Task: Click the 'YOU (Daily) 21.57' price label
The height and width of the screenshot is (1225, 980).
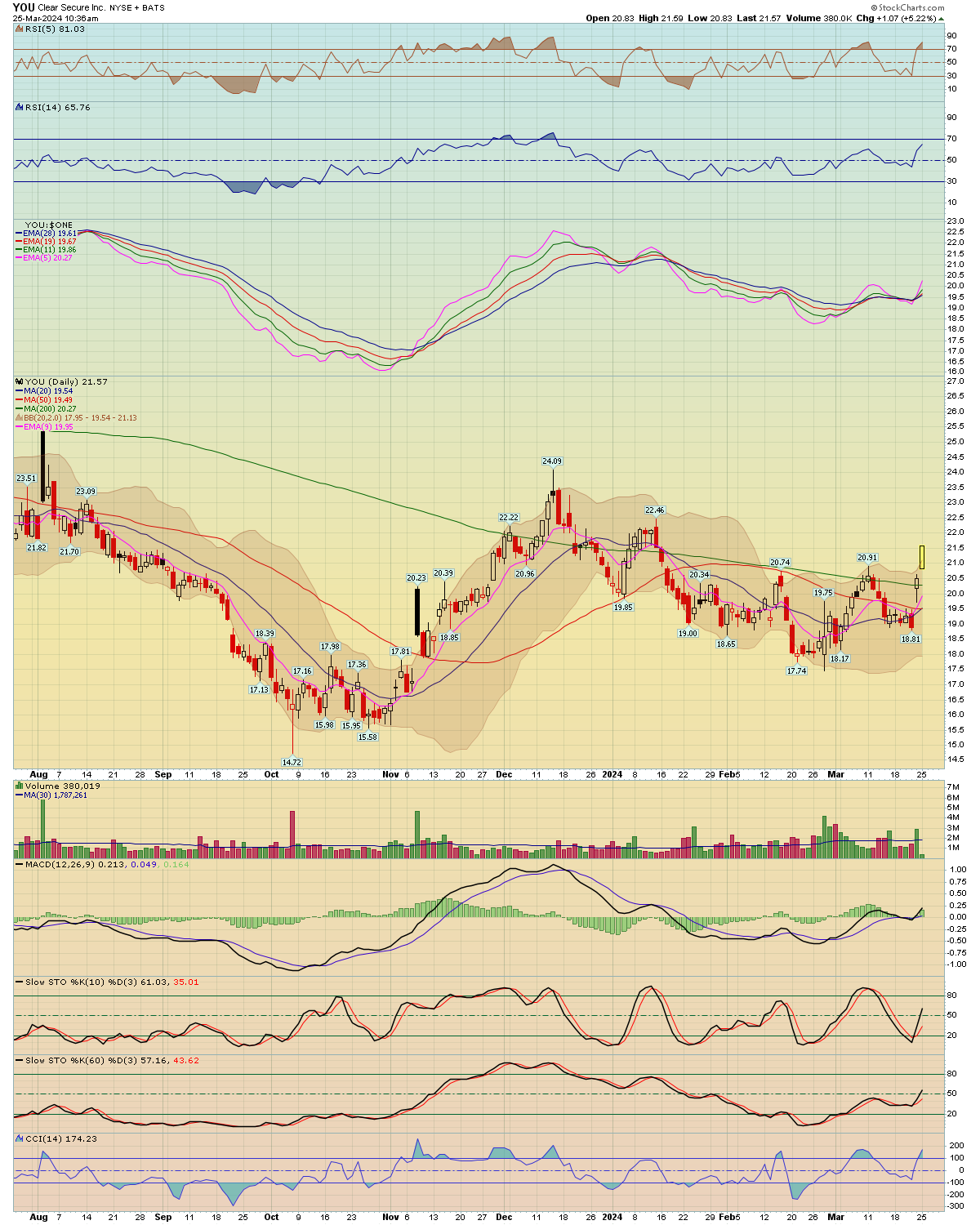Action: coord(66,381)
